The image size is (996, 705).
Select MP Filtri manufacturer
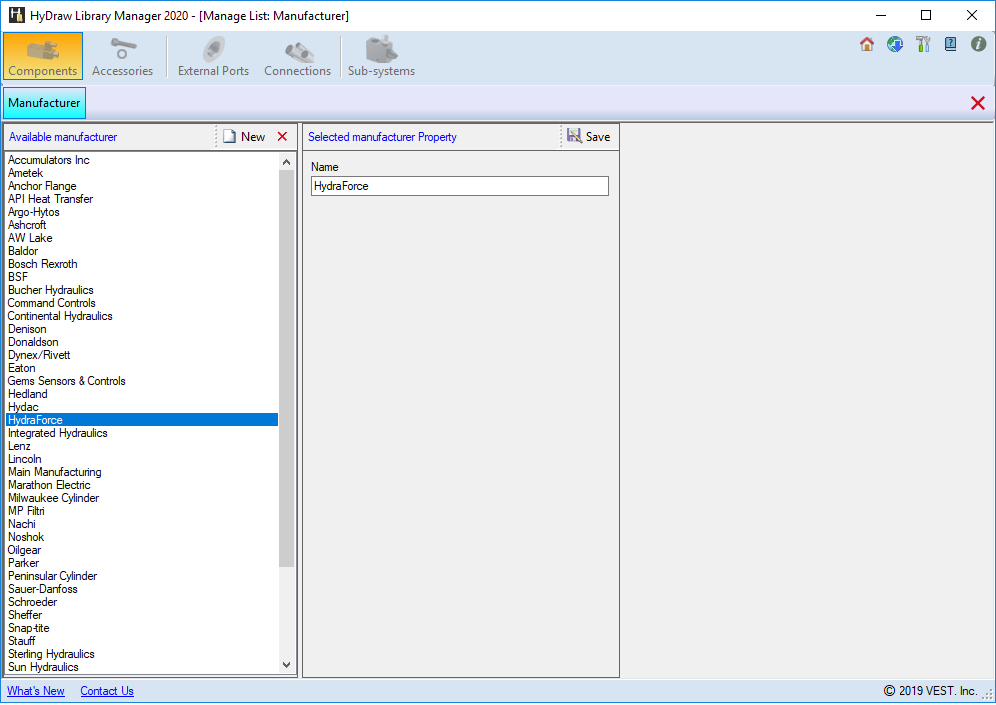142,511
